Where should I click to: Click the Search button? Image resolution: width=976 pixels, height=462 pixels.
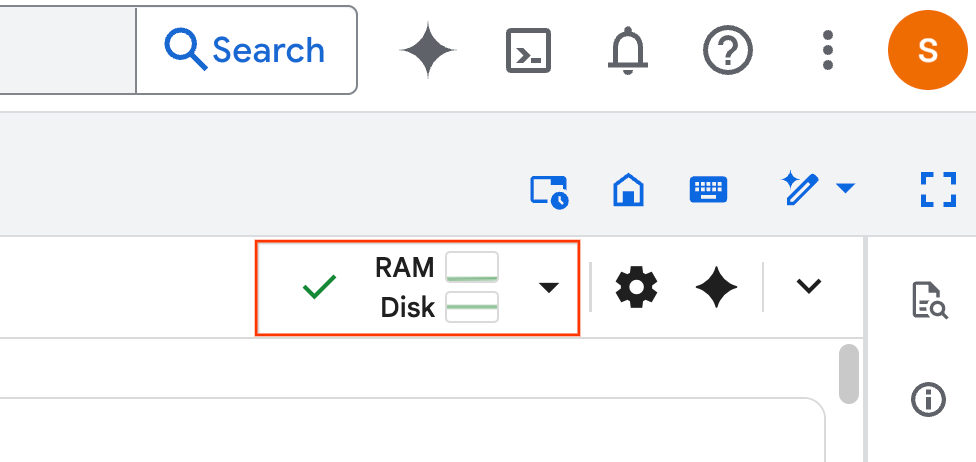click(246, 49)
